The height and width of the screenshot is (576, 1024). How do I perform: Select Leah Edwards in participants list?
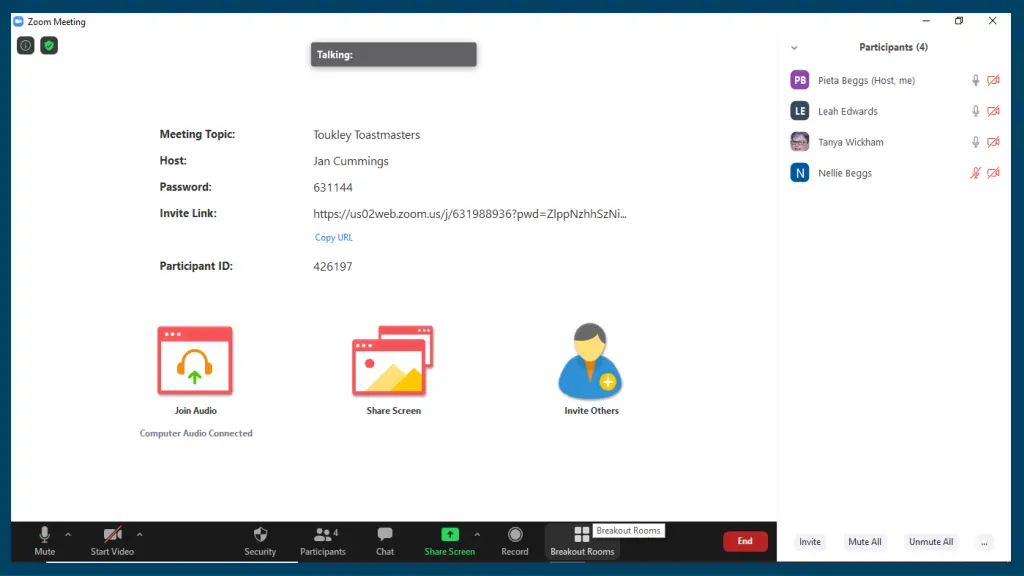(x=895, y=111)
